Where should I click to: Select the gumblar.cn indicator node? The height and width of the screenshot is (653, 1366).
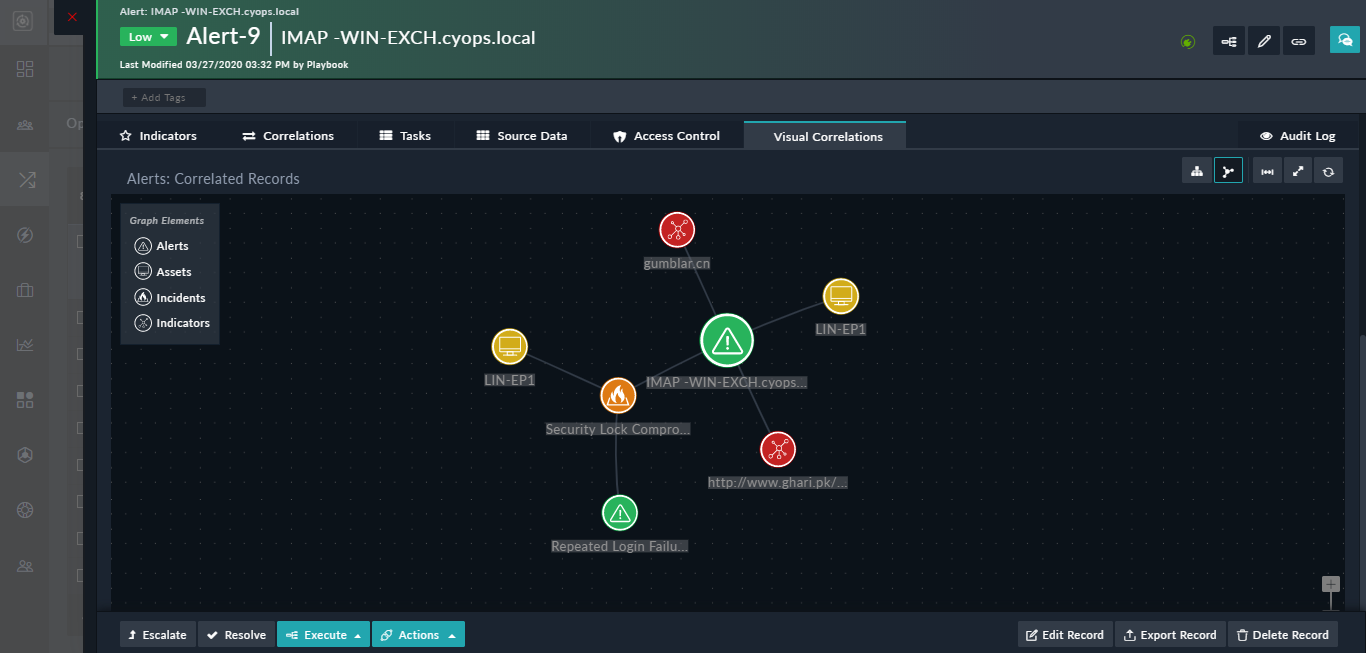pos(677,230)
